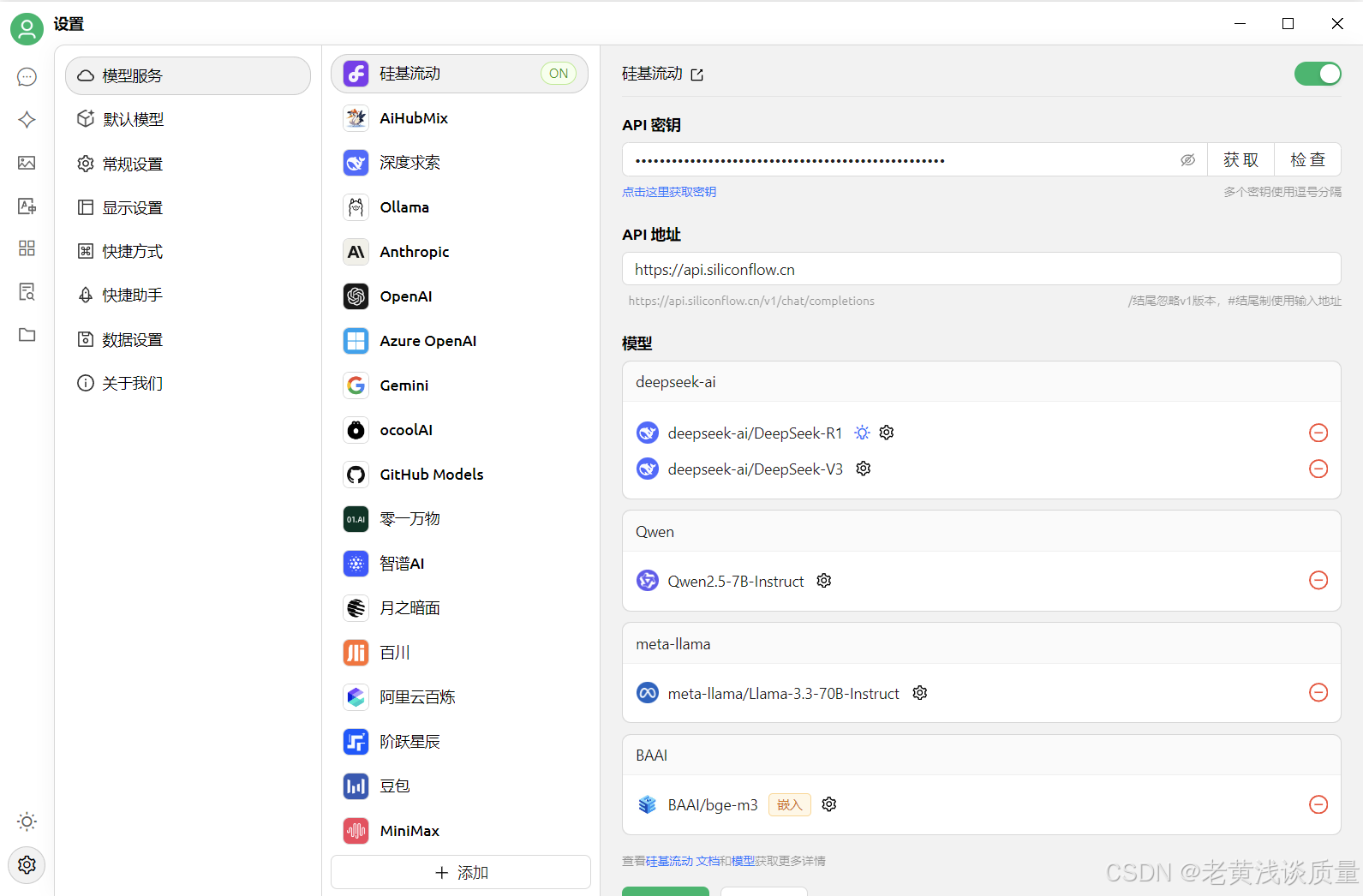Viewport: 1363px width, 896px height.
Task: Open the translate sidebar icon
Action: (27, 206)
